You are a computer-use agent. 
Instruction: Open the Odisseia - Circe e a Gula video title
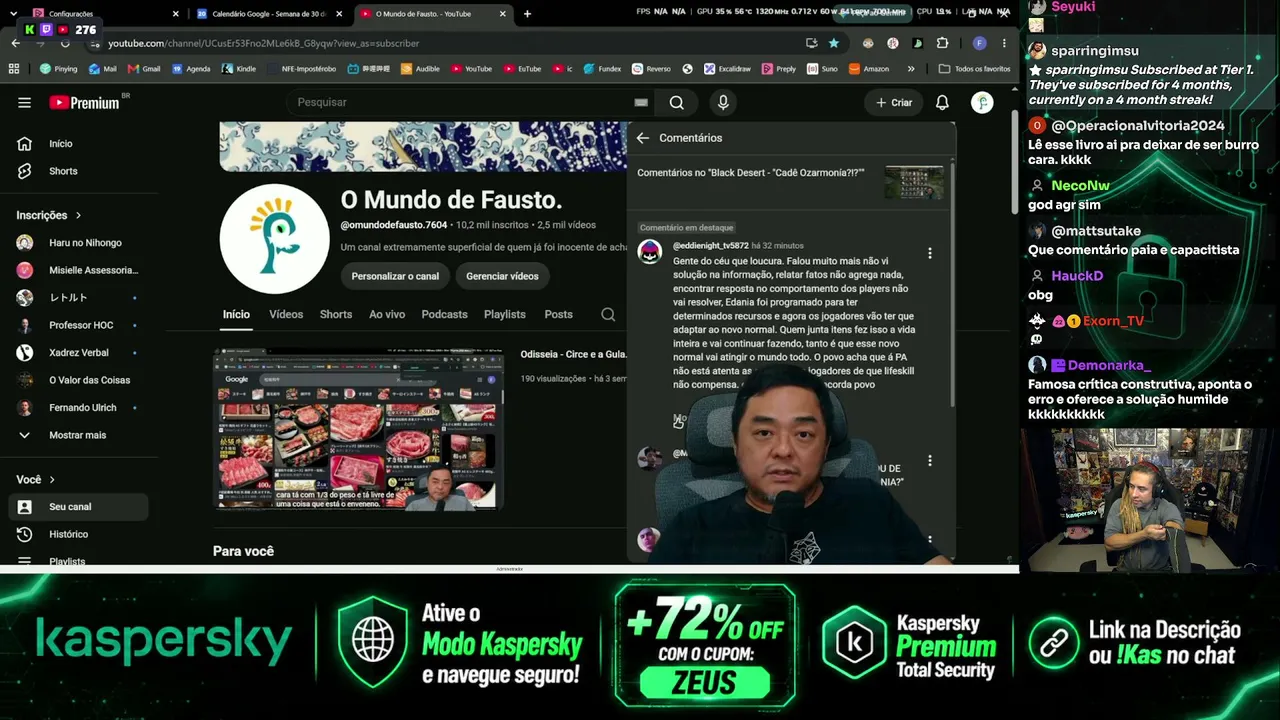pos(573,354)
